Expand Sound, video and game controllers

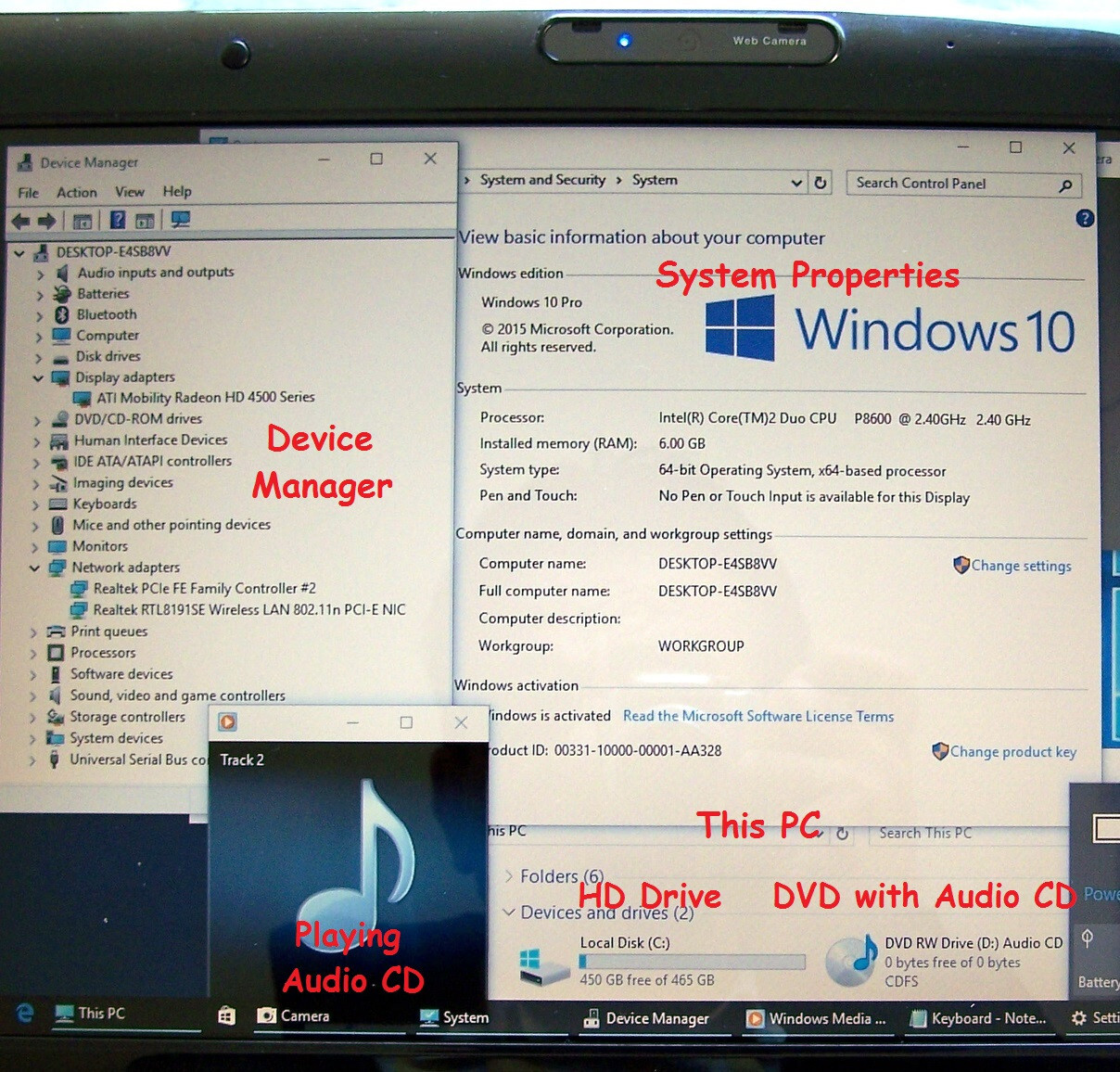coord(32,696)
